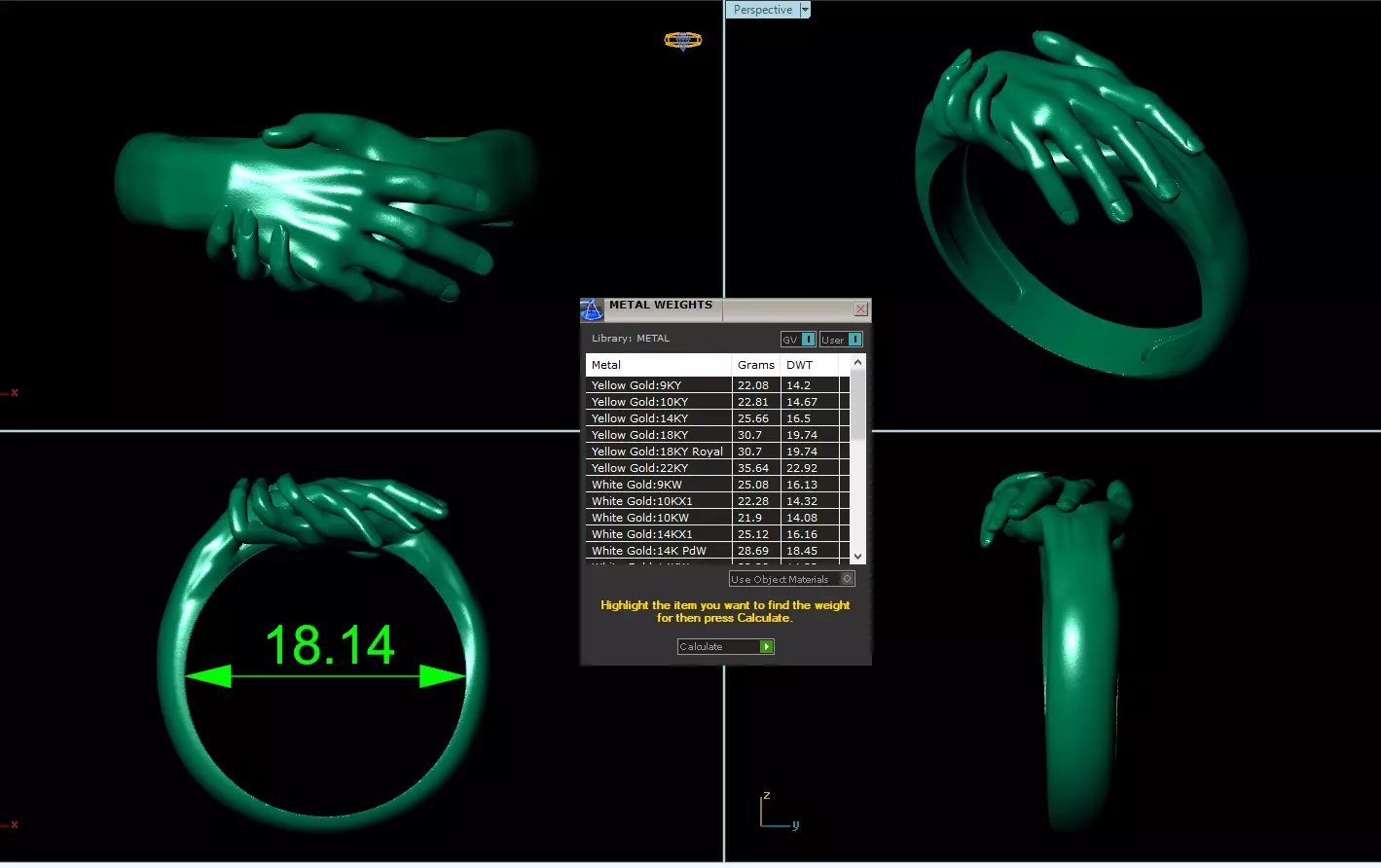1381x868 pixels.
Task: Click the right arrowhead of the 18.14 dimension
Action: [x=443, y=676]
